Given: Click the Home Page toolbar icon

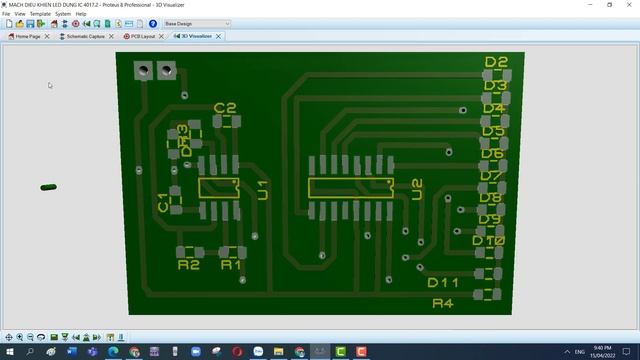Looking at the screenshot, I should click(54, 24).
